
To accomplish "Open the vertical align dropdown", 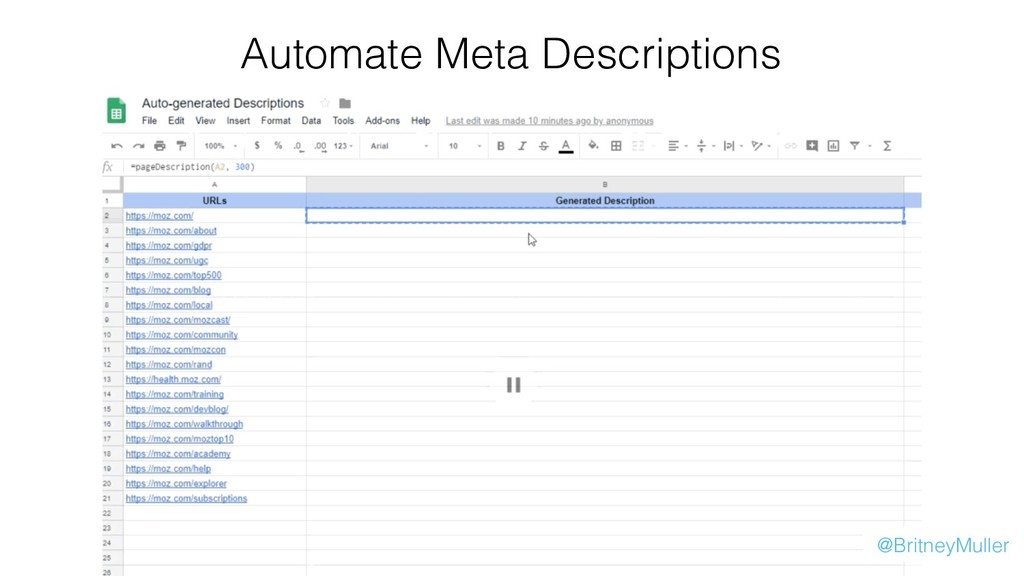I will pos(705,146).
